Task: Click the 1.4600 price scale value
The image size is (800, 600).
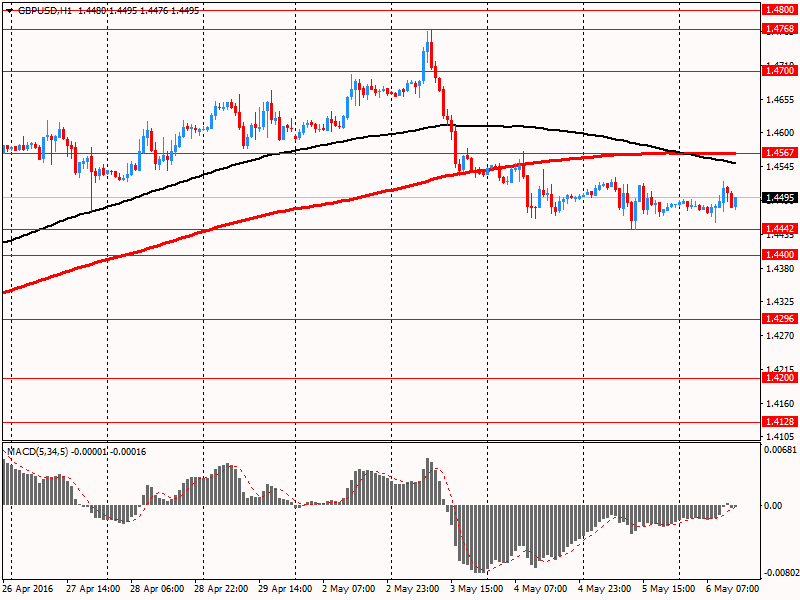Action: coord(781,133)
